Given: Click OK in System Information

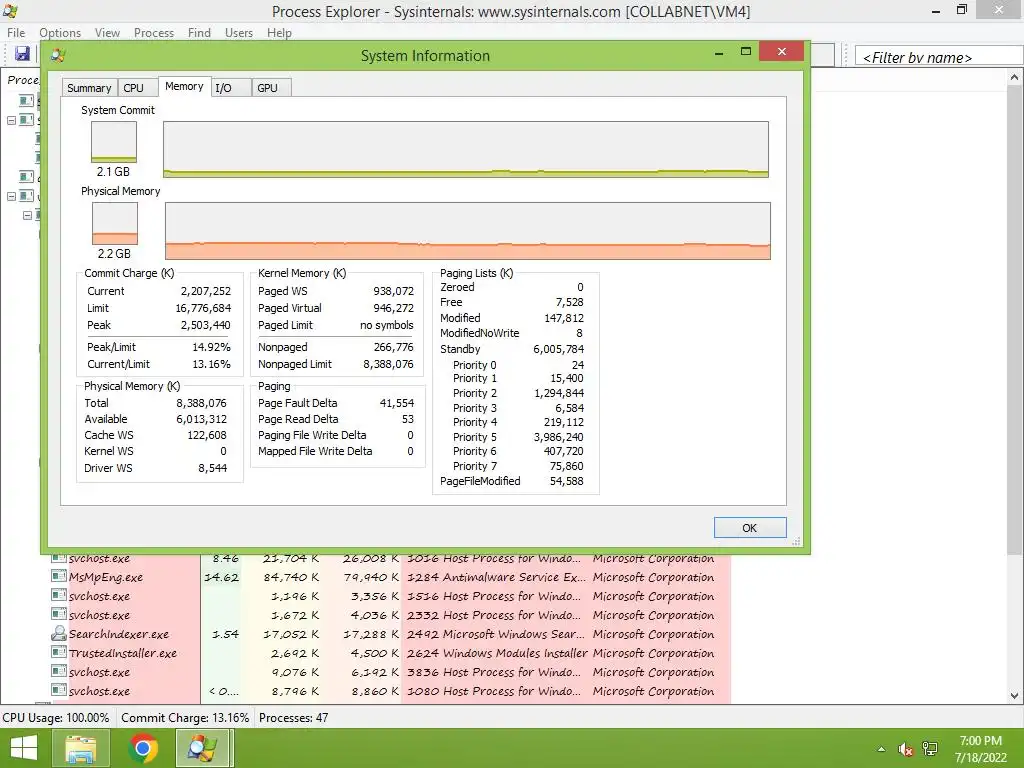Looking at the screenshot, I should pos(750,528).
